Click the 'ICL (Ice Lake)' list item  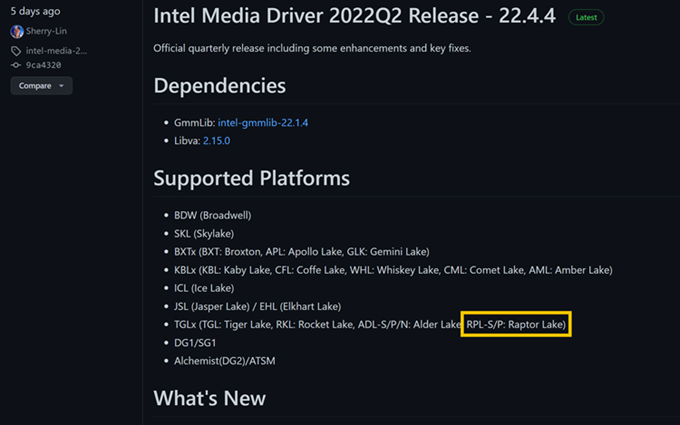[204, 288]
